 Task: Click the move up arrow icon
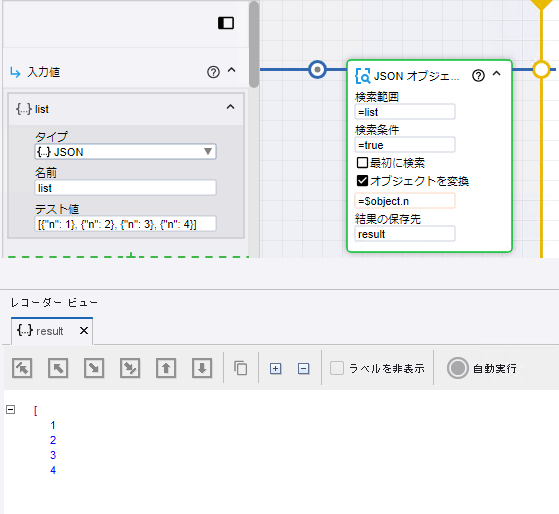pyautogui.click(x=166, y=368)
